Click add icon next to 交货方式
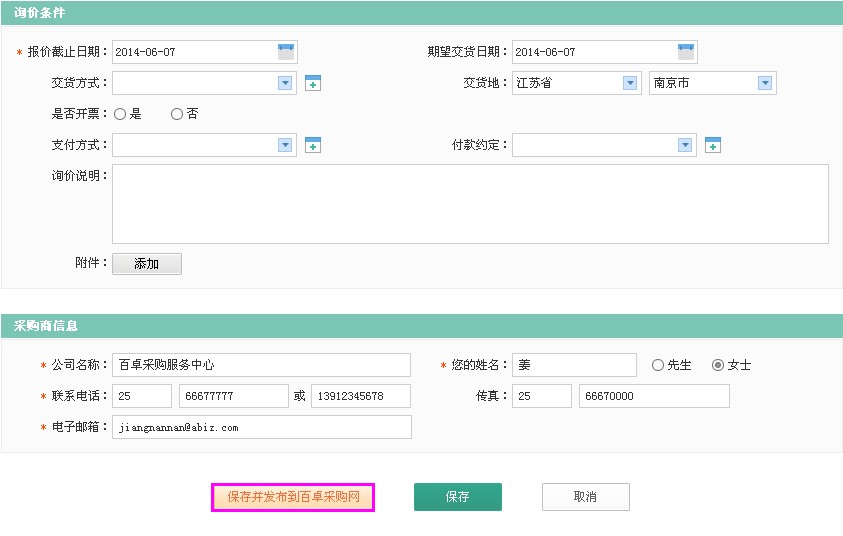Viewport: 843px width, 536px height. point(313,84)
